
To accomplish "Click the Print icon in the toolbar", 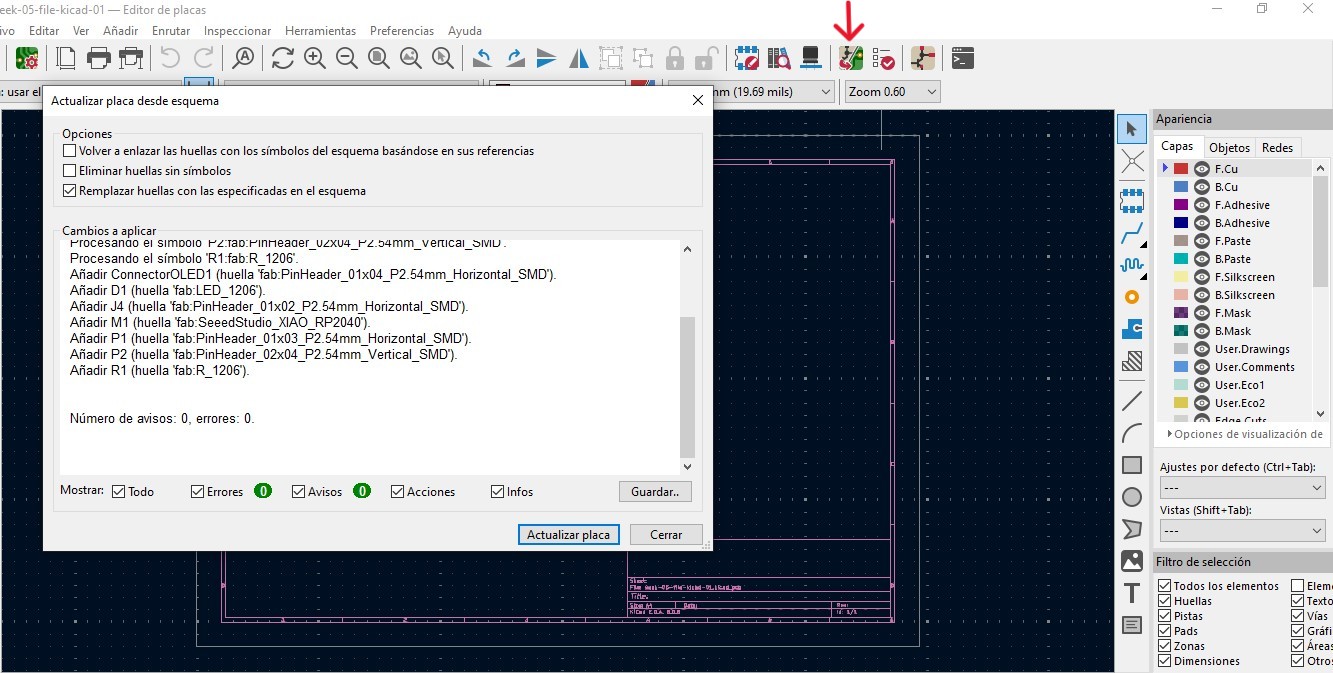I will click(98, 58).
